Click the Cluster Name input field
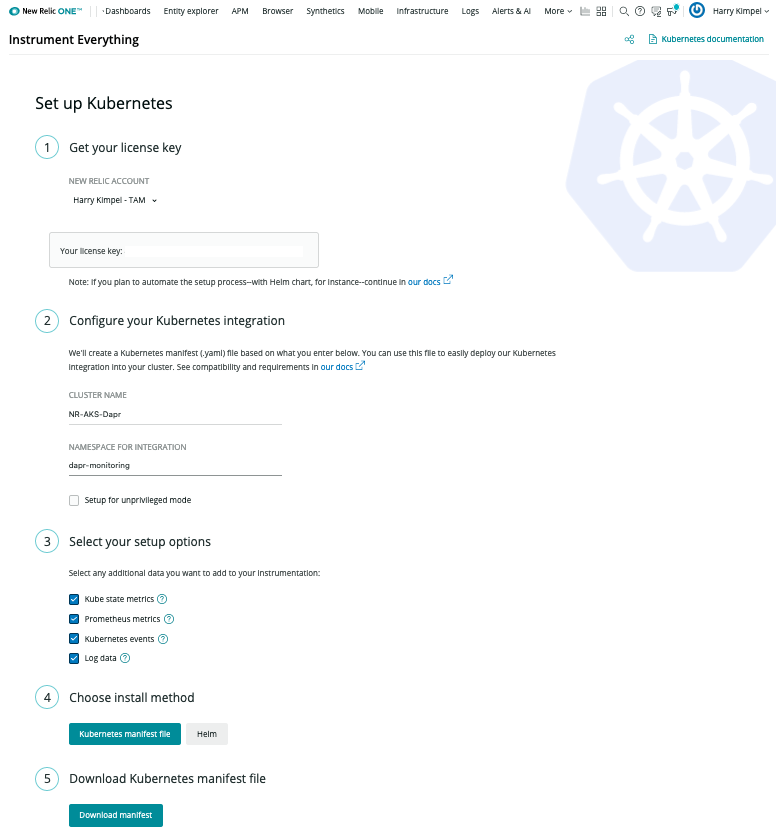 coord(175,413)
